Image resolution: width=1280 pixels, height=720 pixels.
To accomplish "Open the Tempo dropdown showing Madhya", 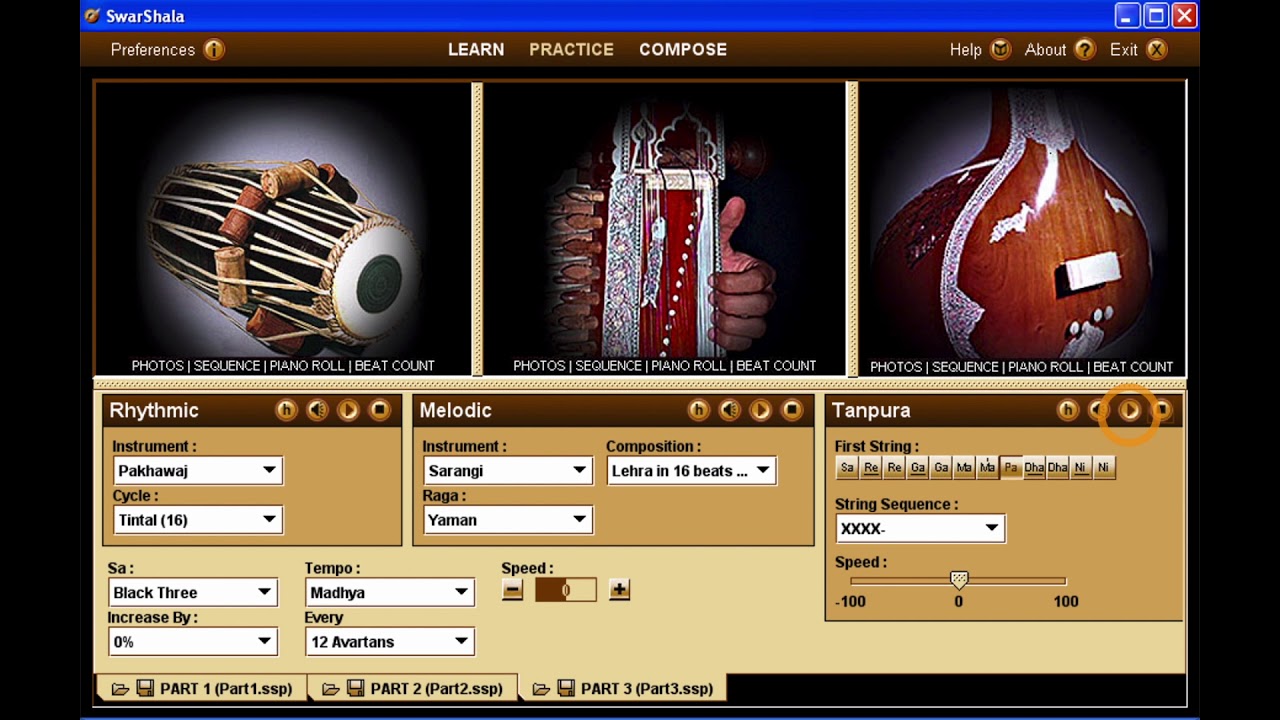I will click(389, 592).
